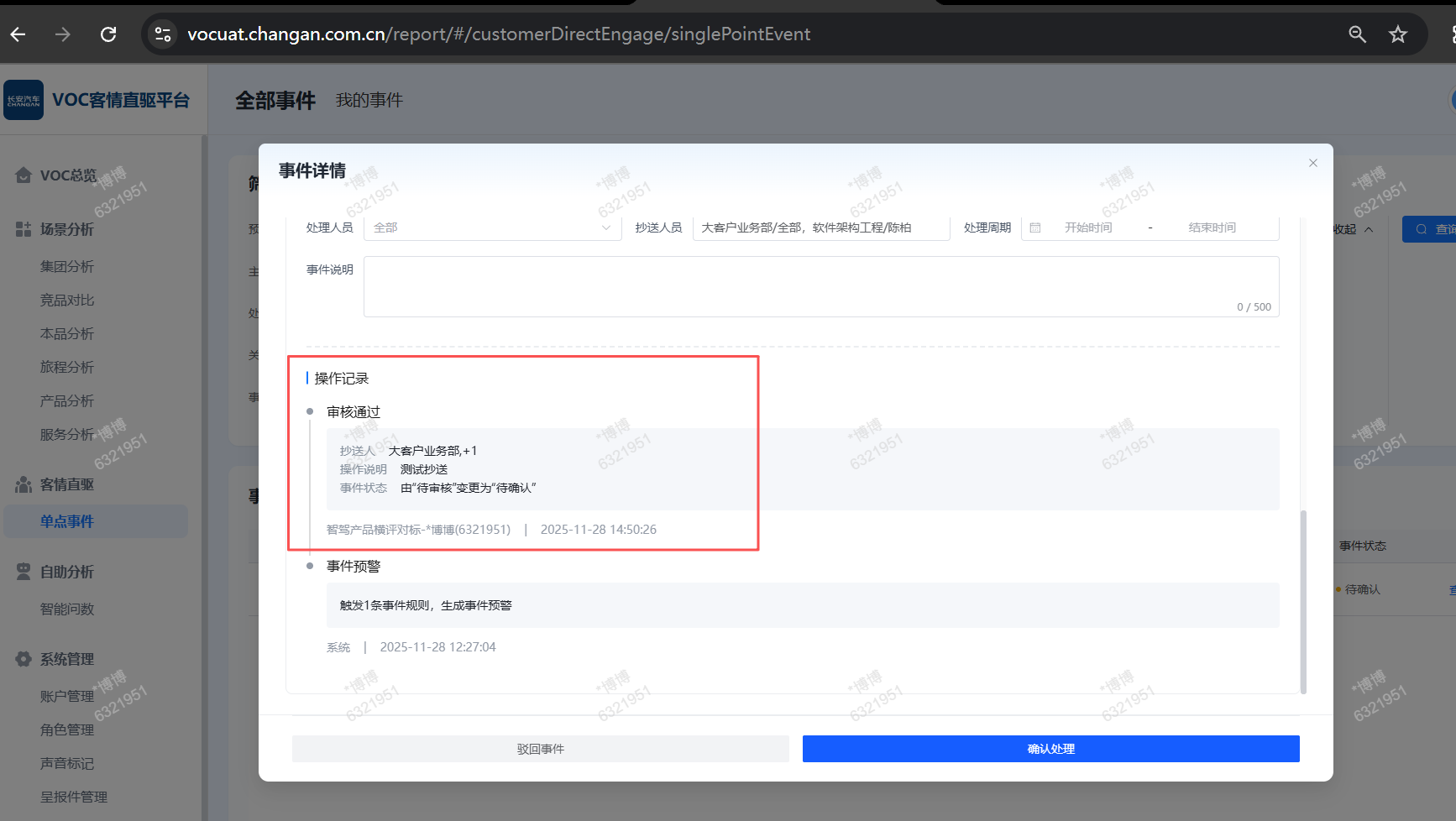Click the dialog's vertical scrollbar
Viewport: 1456px width, 821px height.
pyautogui.click(x=1303, y=600)
